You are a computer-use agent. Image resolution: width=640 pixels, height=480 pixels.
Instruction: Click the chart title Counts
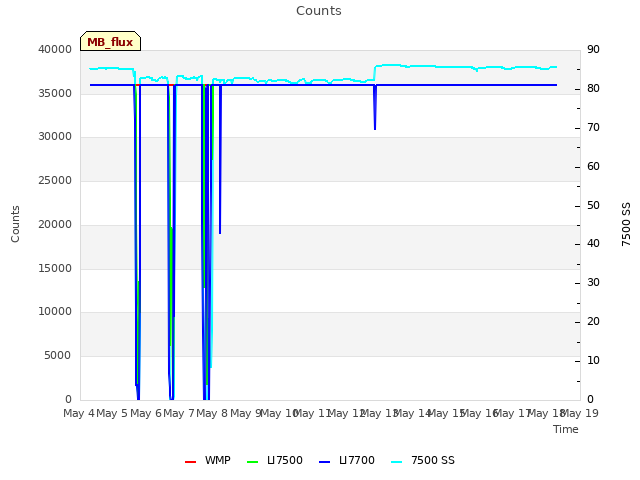coord(319,11)
